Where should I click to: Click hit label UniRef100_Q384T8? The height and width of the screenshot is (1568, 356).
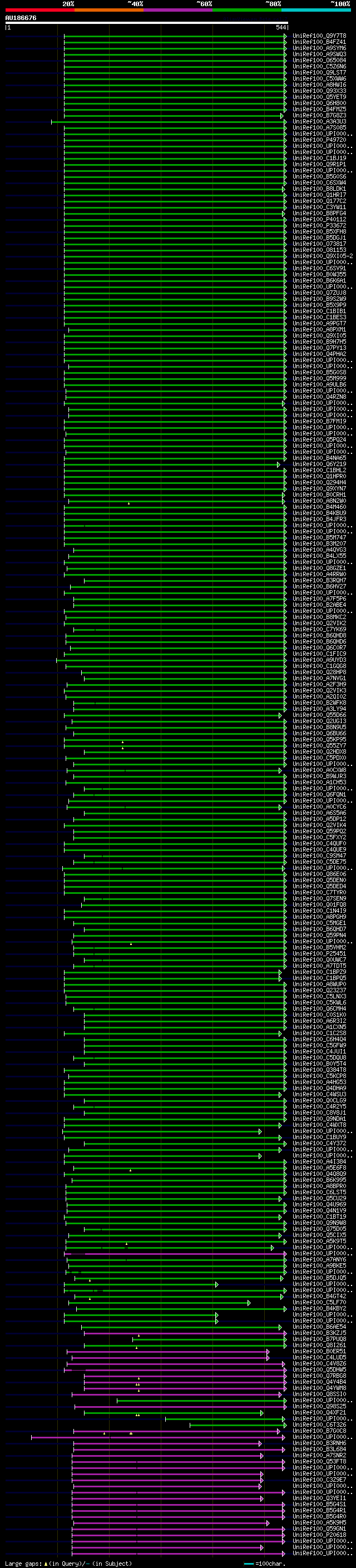tap(319, 1070)
